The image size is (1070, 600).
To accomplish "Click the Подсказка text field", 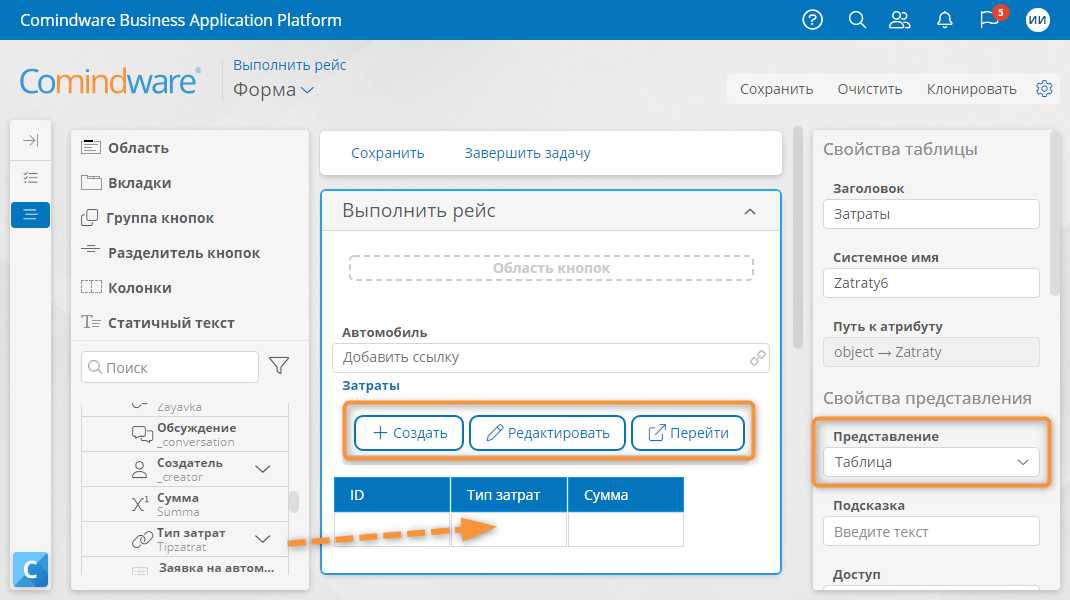I will coord(931,532).
